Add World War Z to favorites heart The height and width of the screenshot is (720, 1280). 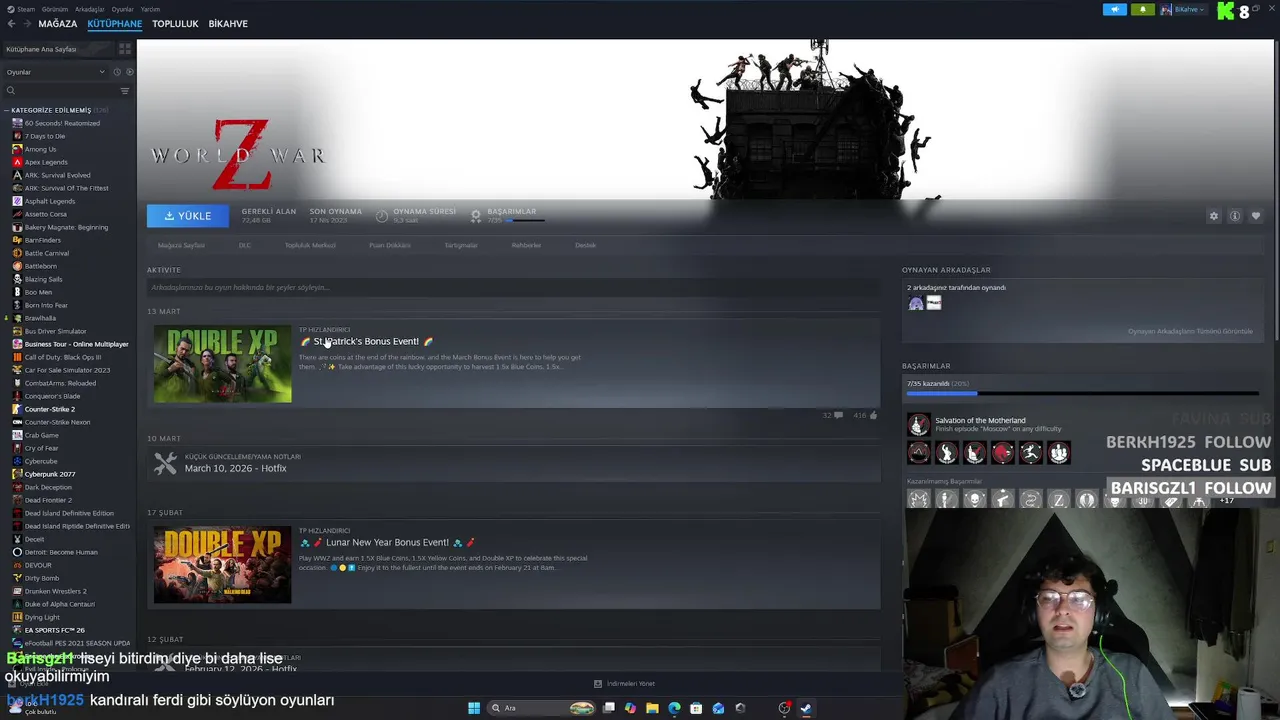click(1256, 216)
